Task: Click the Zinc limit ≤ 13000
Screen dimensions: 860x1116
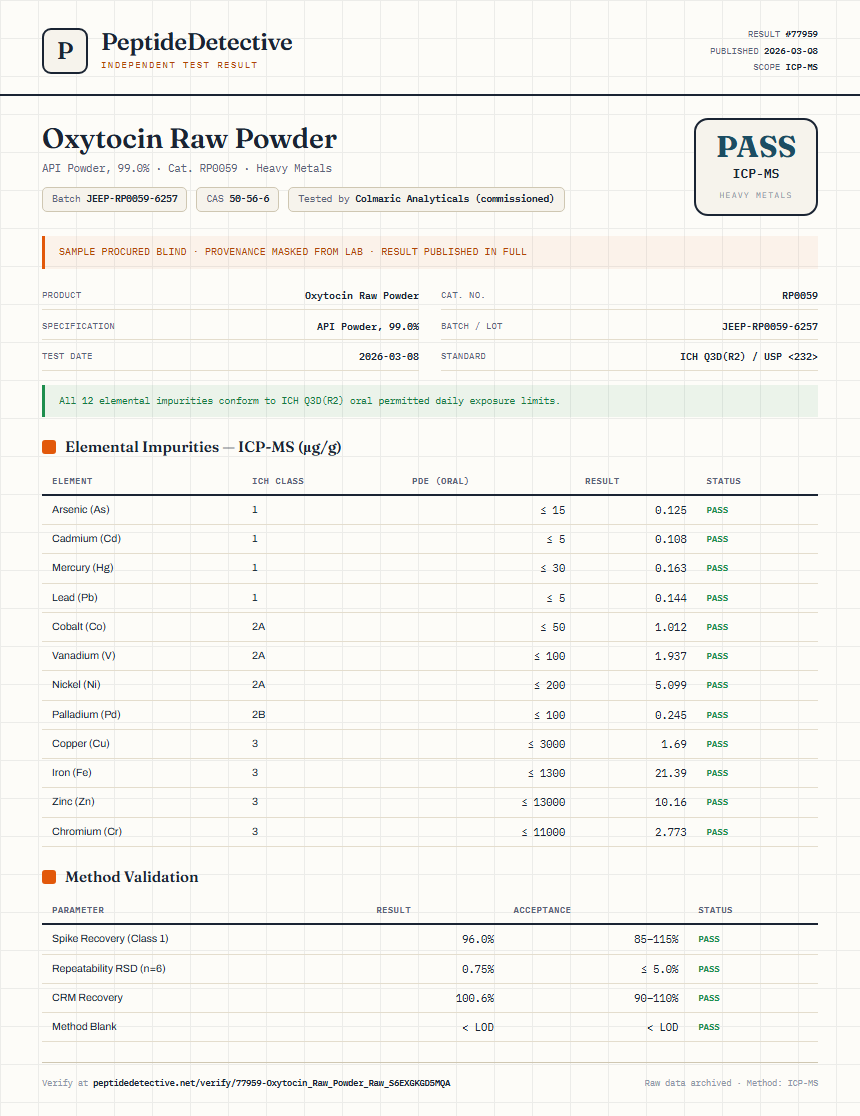Action: click(x=543, y=802)
